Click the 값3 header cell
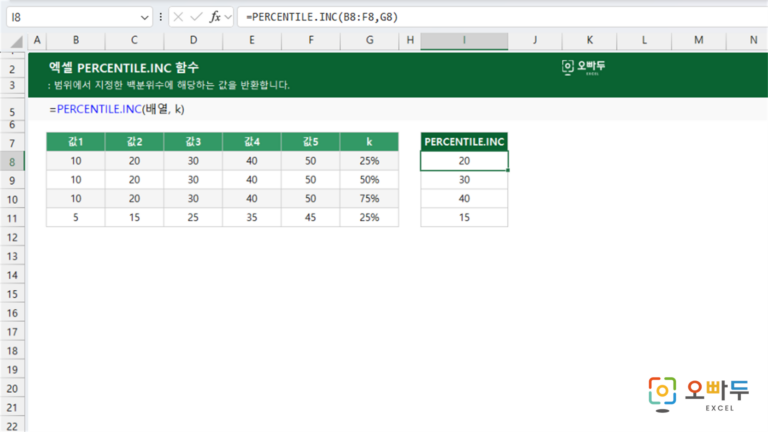 (193, 142)
